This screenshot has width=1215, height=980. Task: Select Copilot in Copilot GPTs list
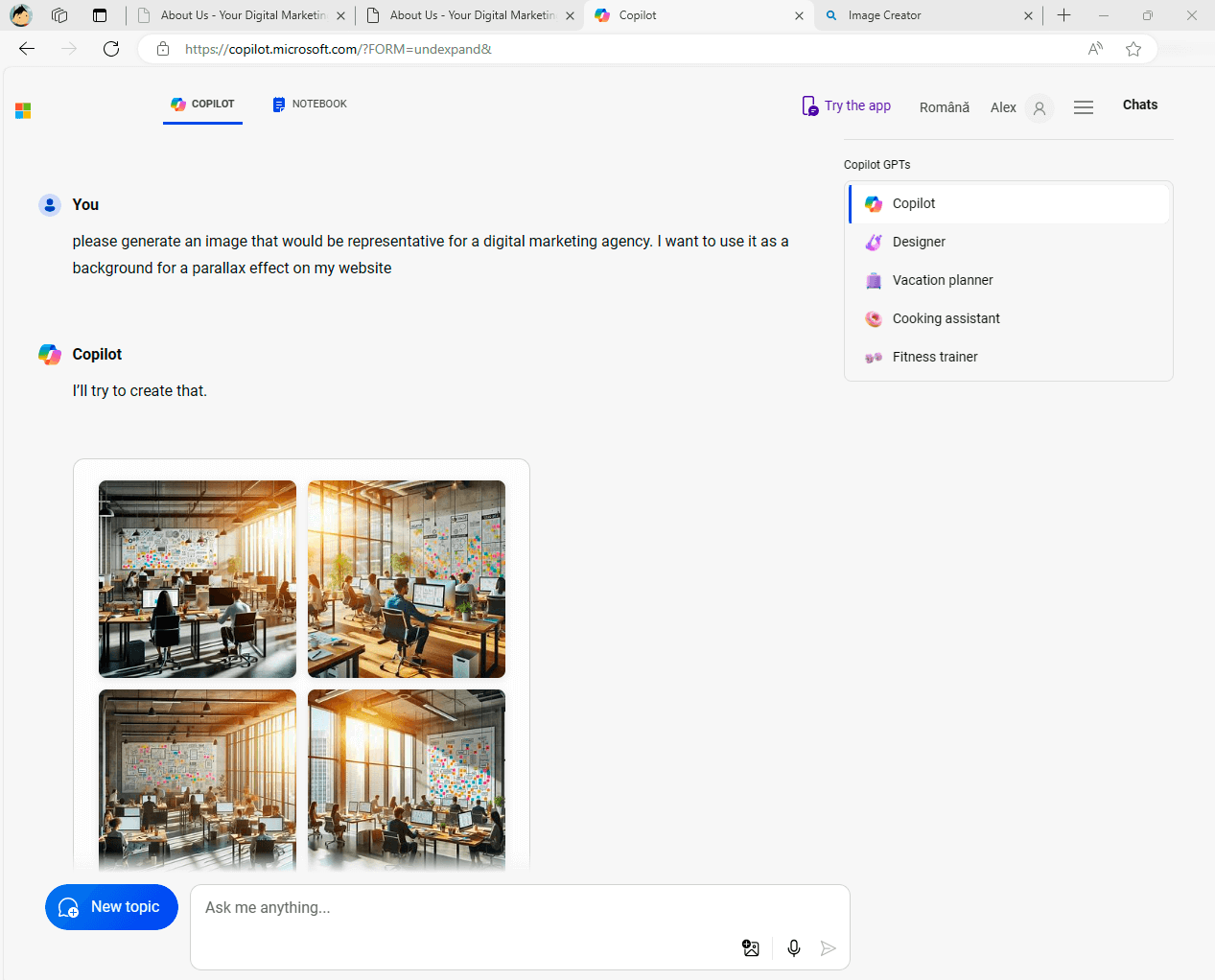click(x=1009, y=203)
